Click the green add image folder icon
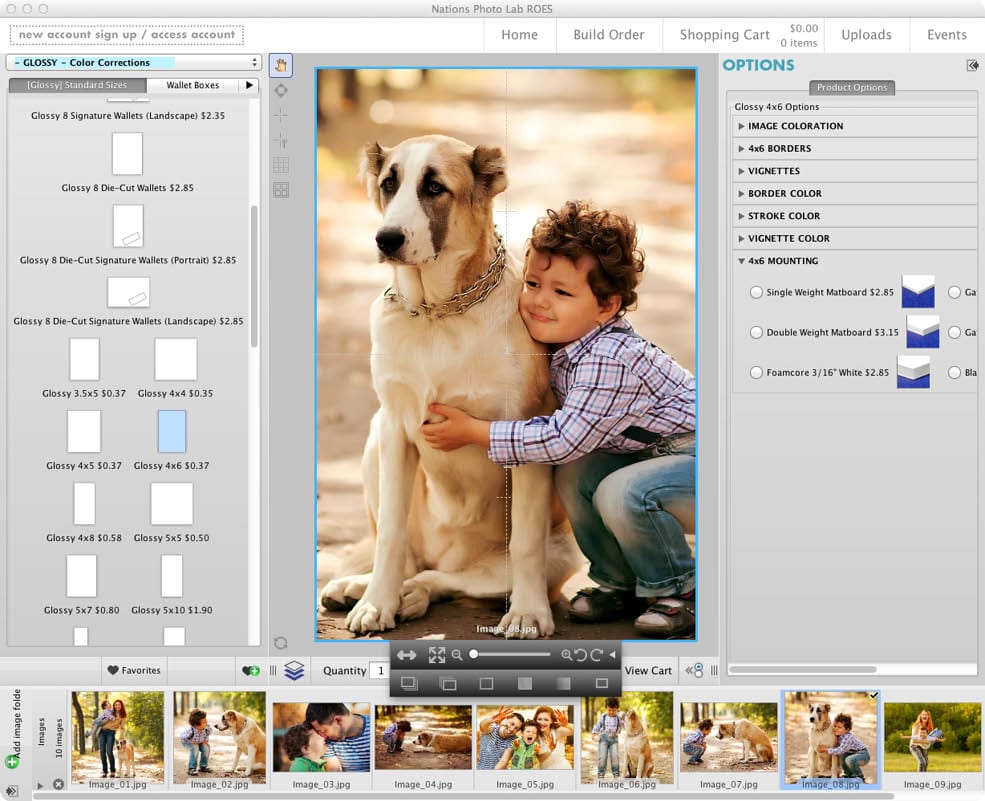Screen dimensions: 985x801 (12, 762)
